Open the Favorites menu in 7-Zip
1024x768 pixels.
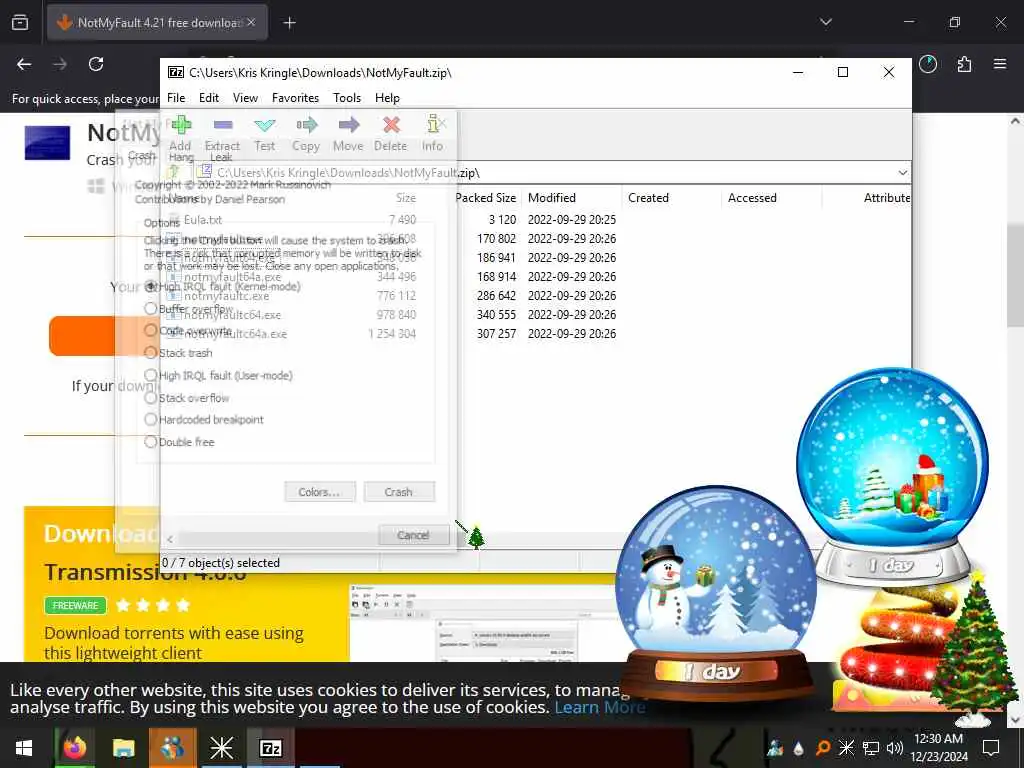[295, 98]
